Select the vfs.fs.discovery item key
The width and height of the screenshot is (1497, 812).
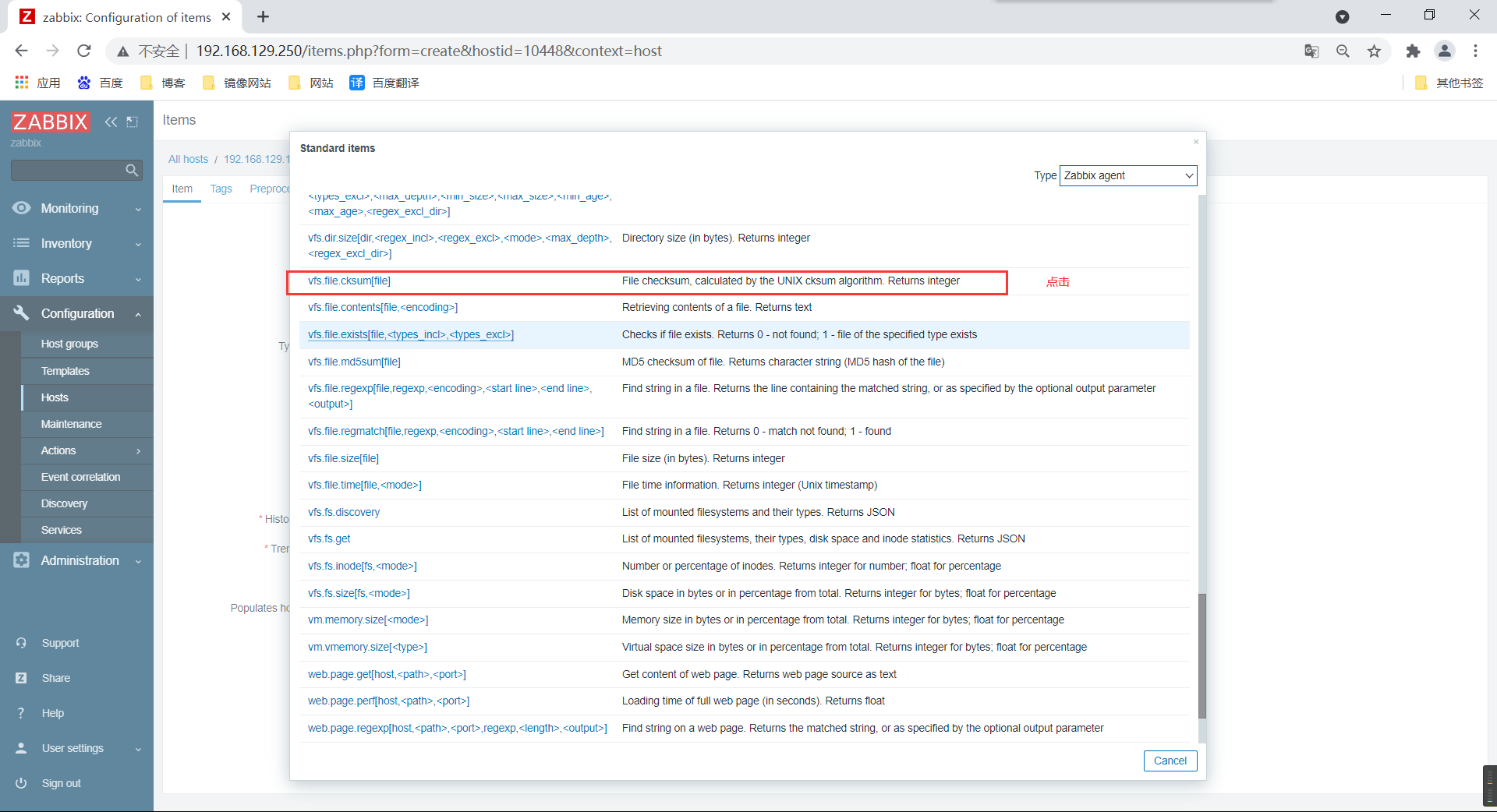pos(344,512)
